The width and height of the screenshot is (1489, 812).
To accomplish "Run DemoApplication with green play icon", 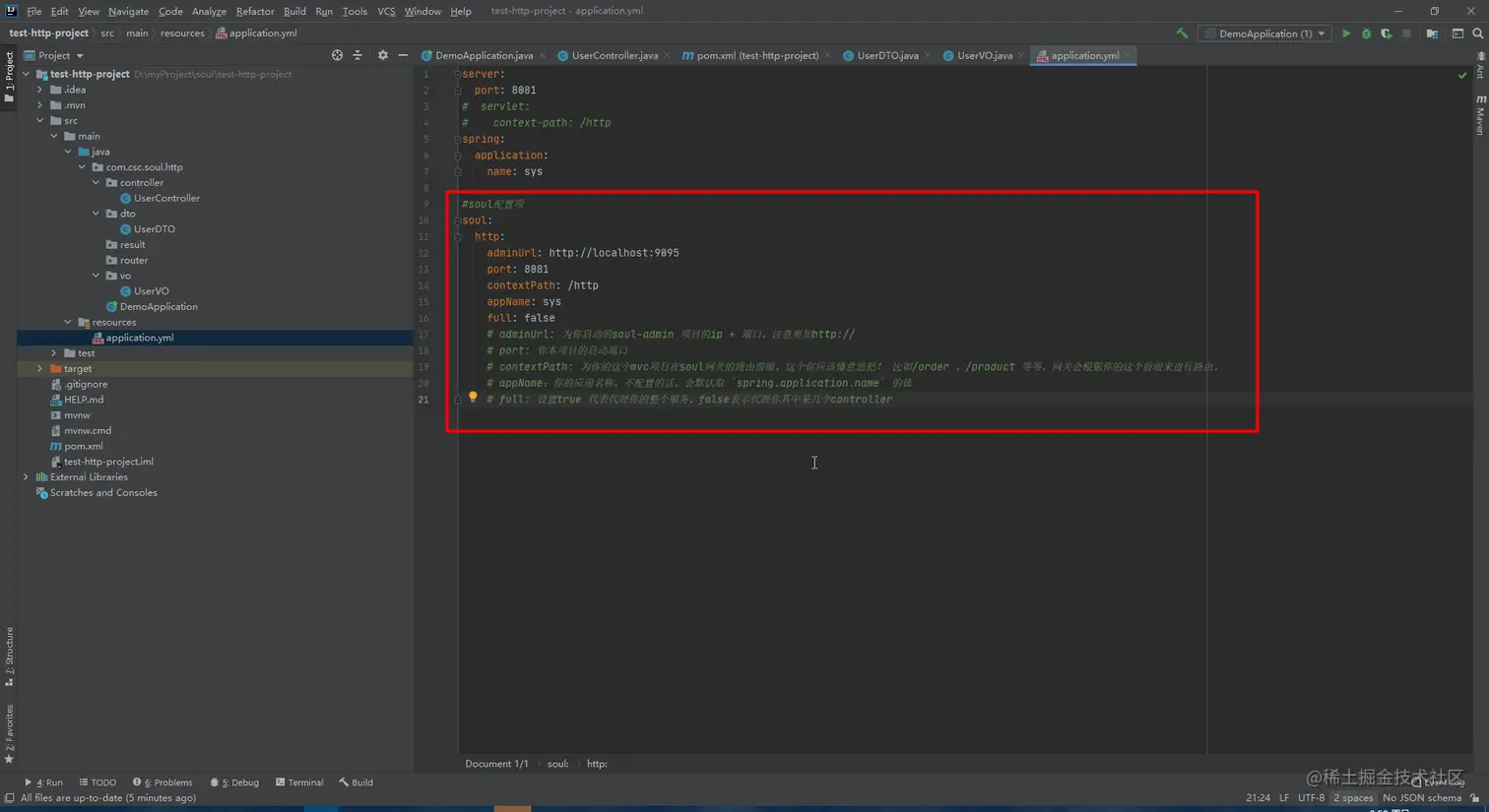I will click(x=1346, y=33).
